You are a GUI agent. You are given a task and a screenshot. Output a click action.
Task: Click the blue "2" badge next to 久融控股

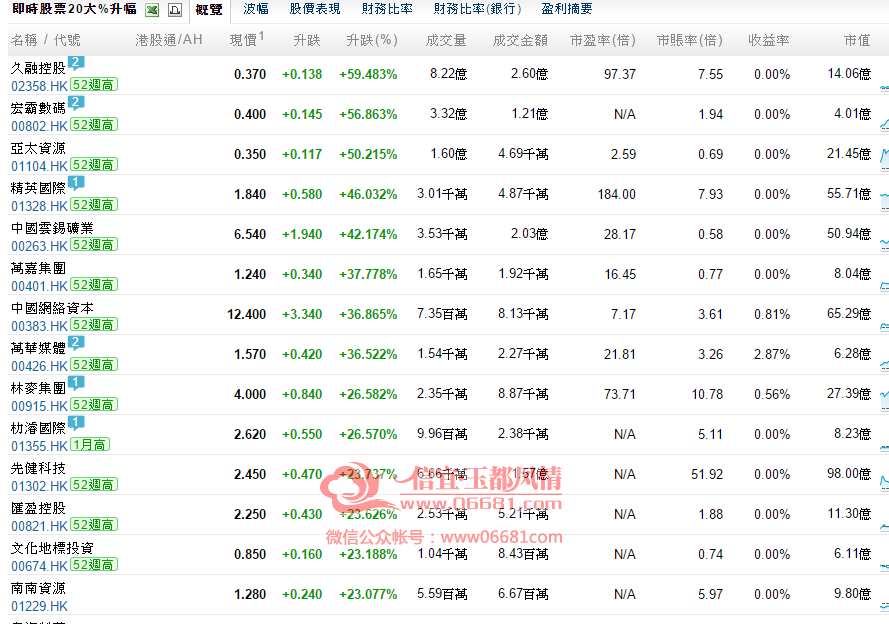tap(76, 63)
